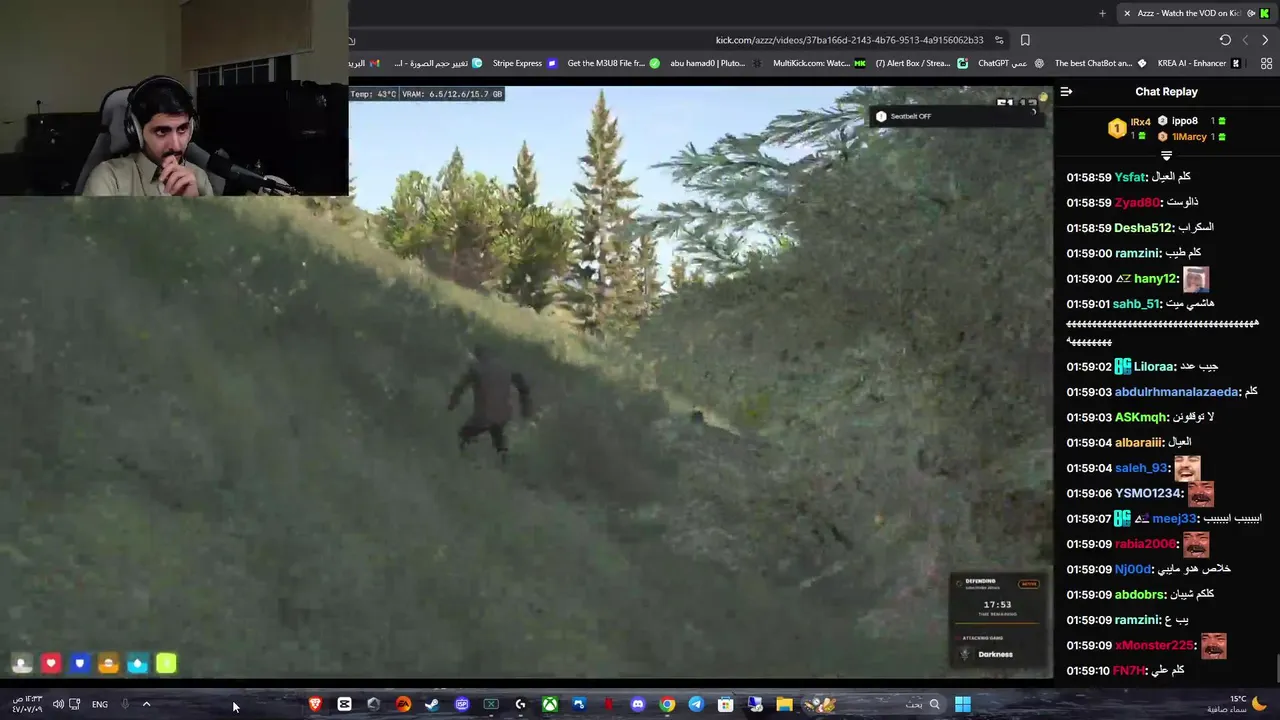Open chat user ASKmqh's profile
The height and width of the screenshot is (720, 1280).
[1141, 417]
